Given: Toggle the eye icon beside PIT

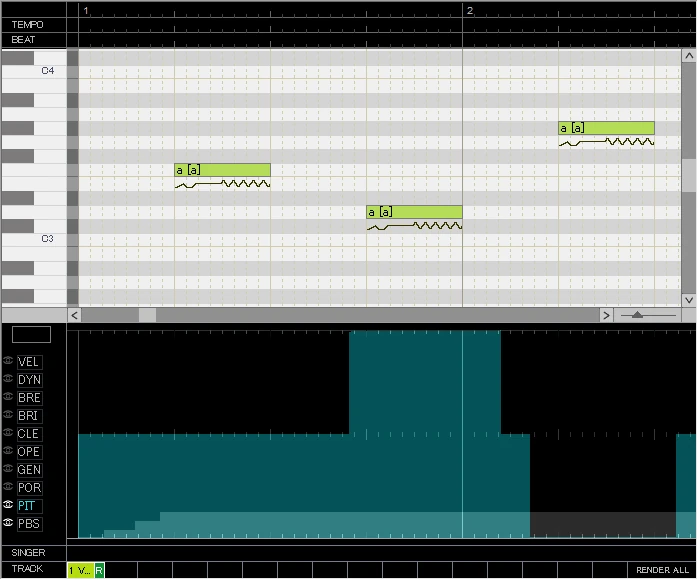Looking at the screenshot, I should pos(8,504).
